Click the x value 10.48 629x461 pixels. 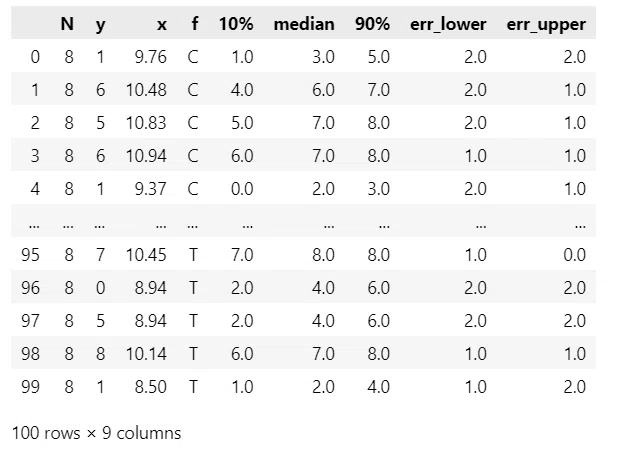146,90
